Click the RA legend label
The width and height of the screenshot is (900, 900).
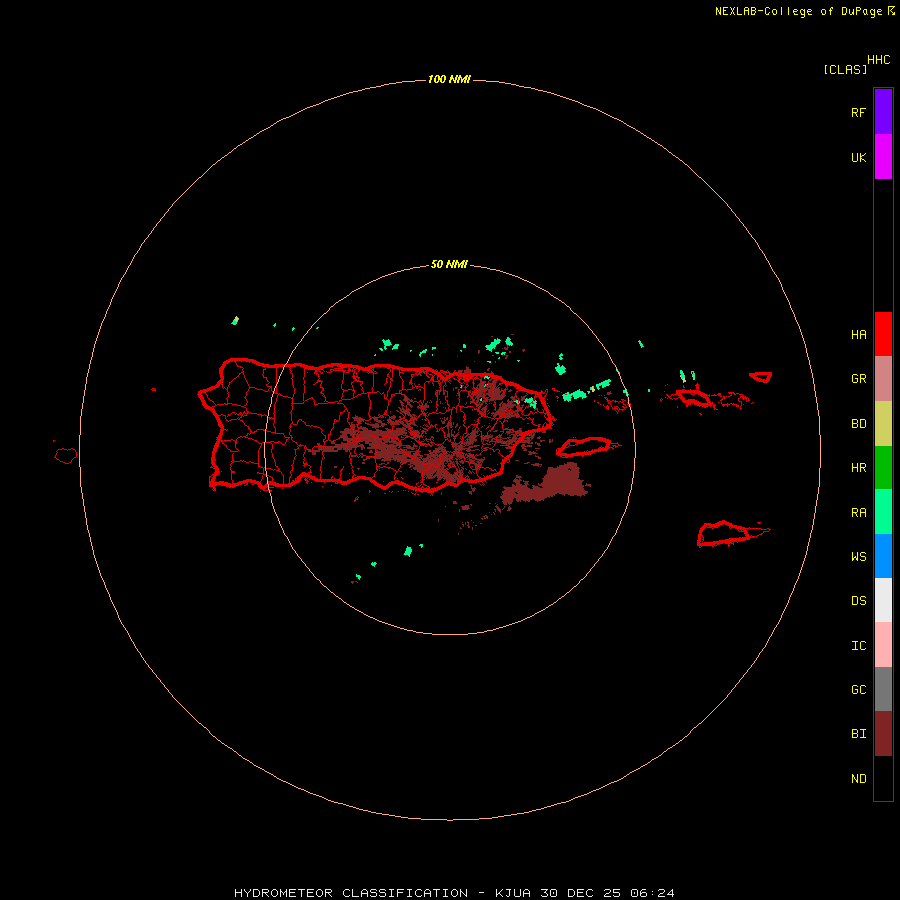(858, 513)
